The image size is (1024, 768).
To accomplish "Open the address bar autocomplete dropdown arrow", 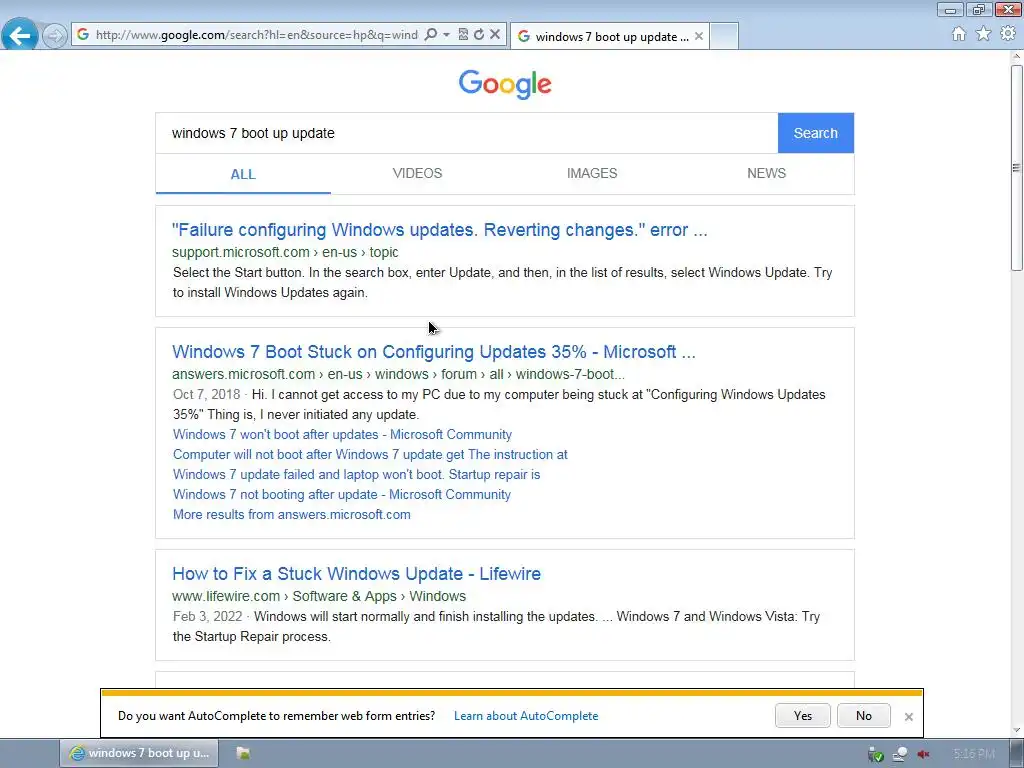I will coord(447,35).
